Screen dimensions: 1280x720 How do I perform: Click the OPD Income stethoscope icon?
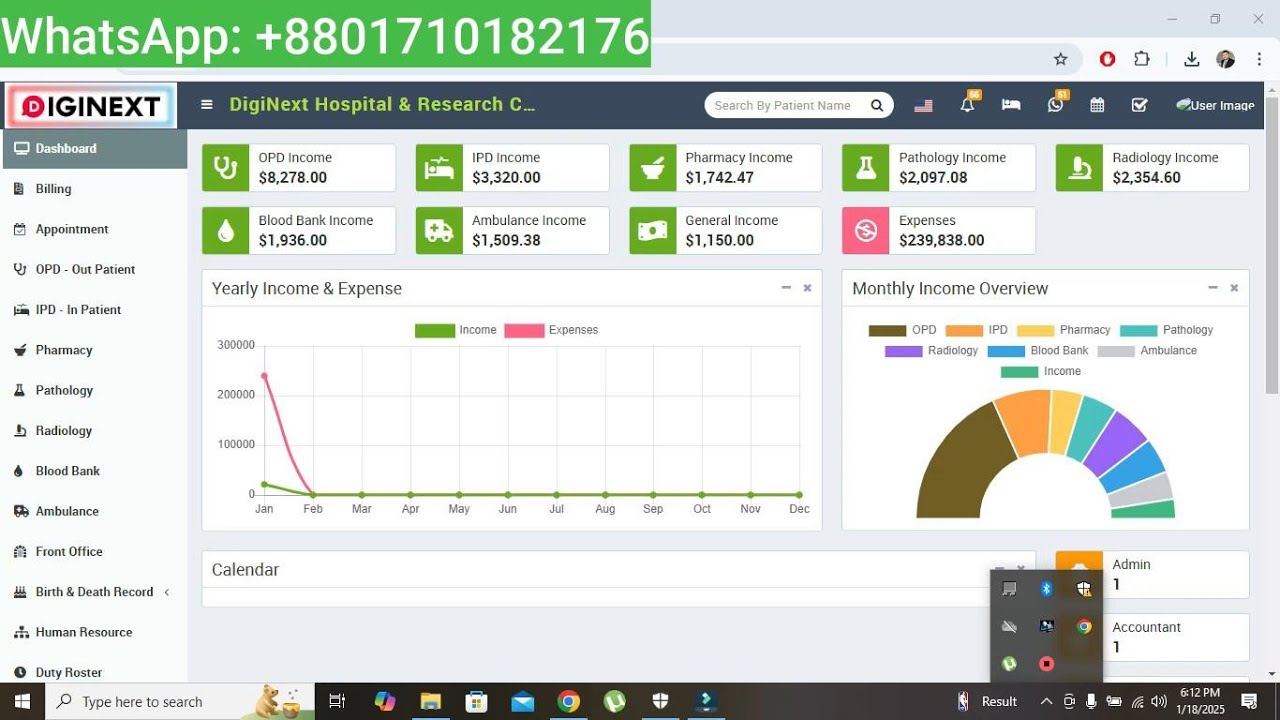click(x=226, y=168)
